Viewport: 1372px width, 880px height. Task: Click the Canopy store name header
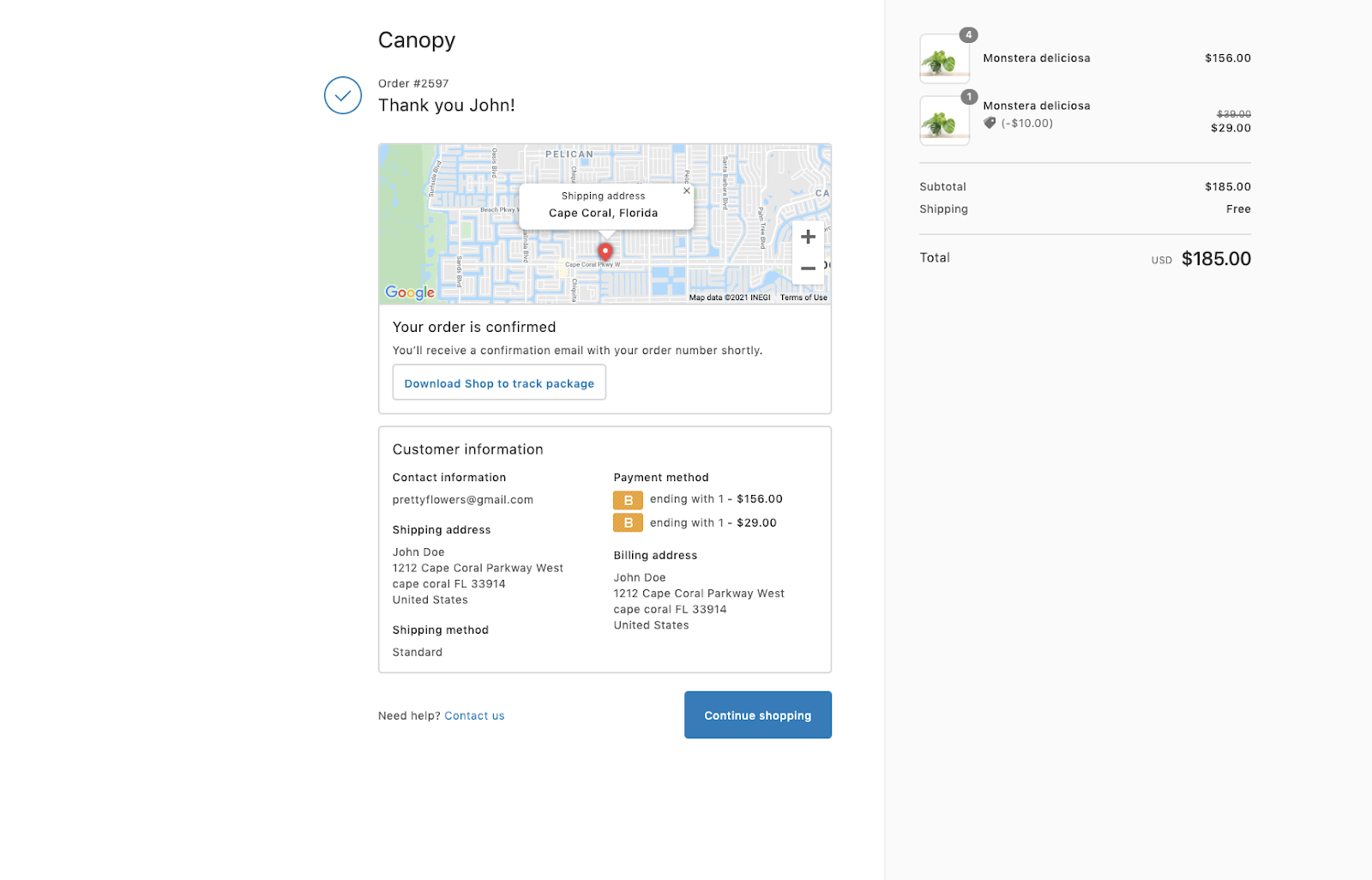click(x=417, y=40)
